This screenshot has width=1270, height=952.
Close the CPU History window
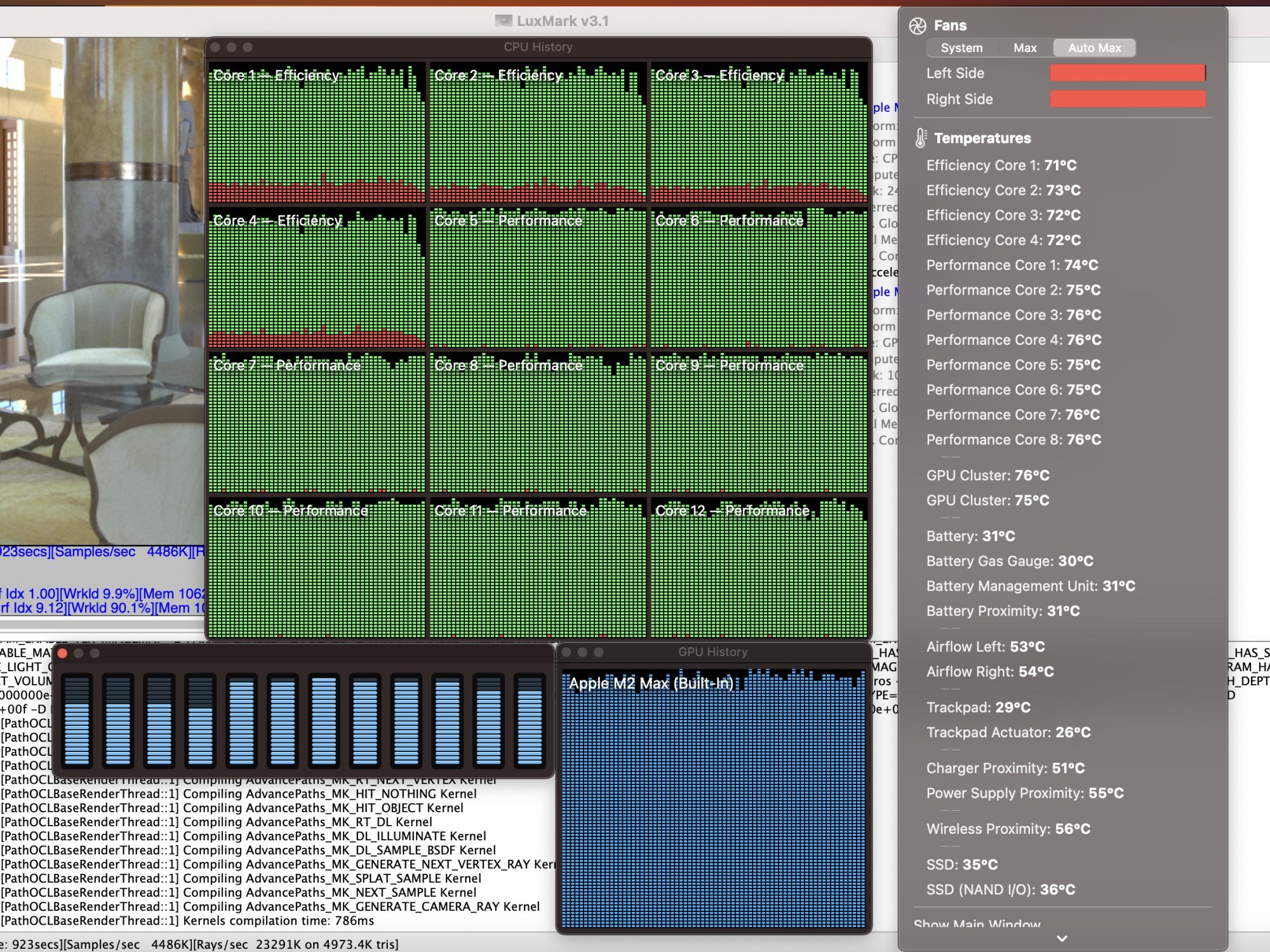pyautogui.click(x=215, y=47)
